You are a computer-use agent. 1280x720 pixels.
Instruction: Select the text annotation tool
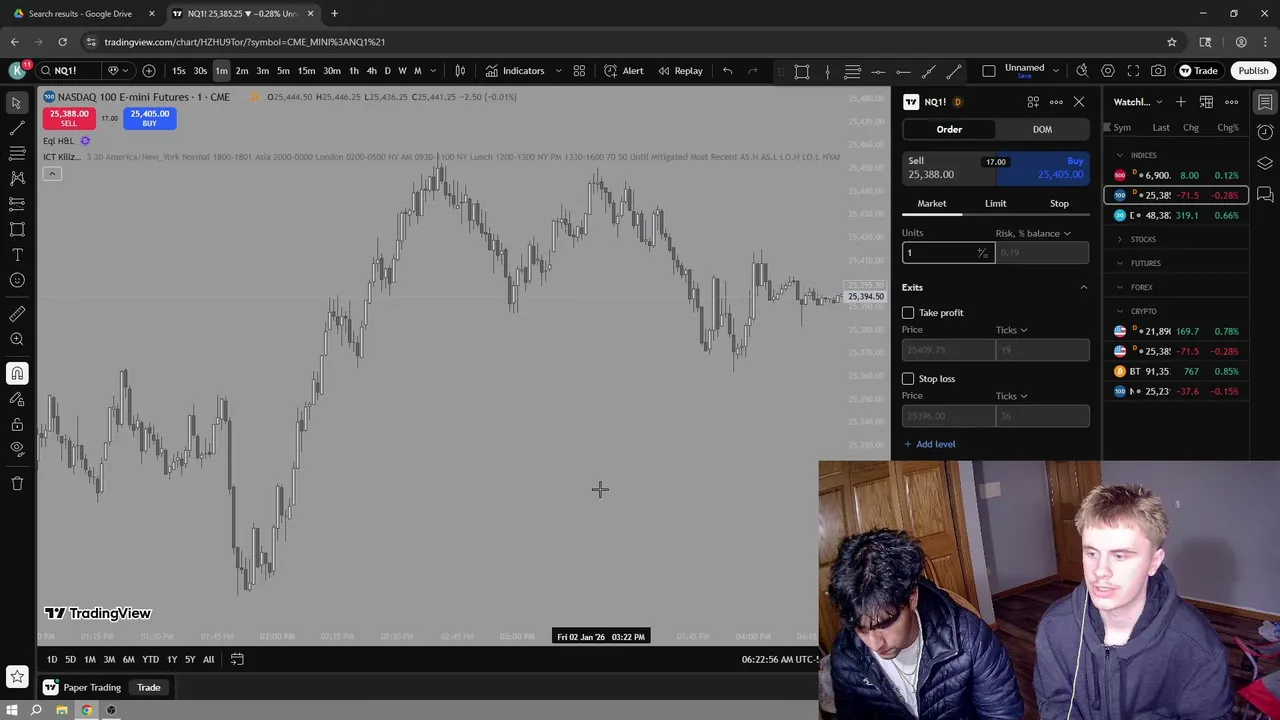coord(17,255)
